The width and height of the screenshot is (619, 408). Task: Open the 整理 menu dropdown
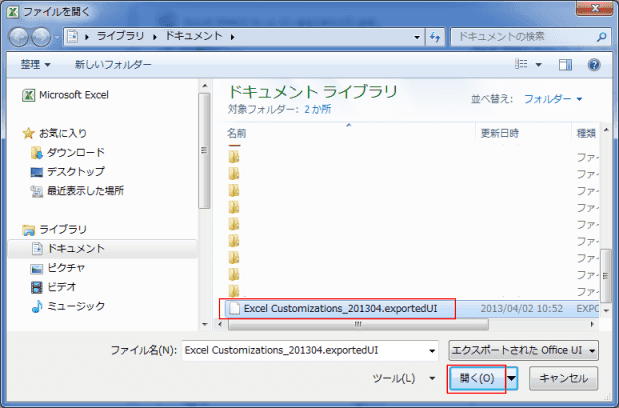click(36, 64)
